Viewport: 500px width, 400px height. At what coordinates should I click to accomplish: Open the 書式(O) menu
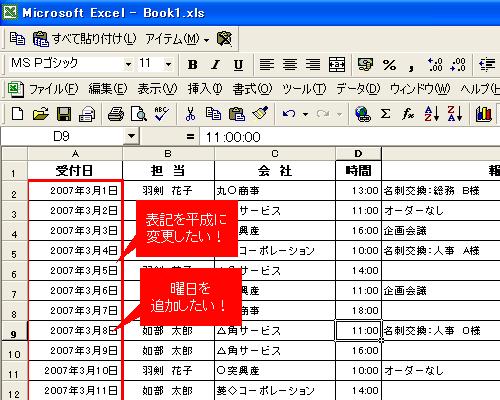point(252,89)
